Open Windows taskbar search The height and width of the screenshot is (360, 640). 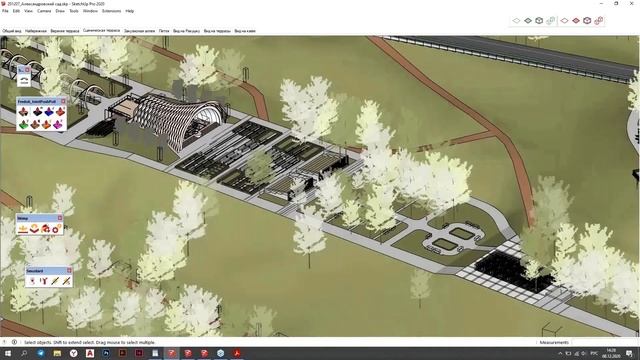tap(24, 353)
